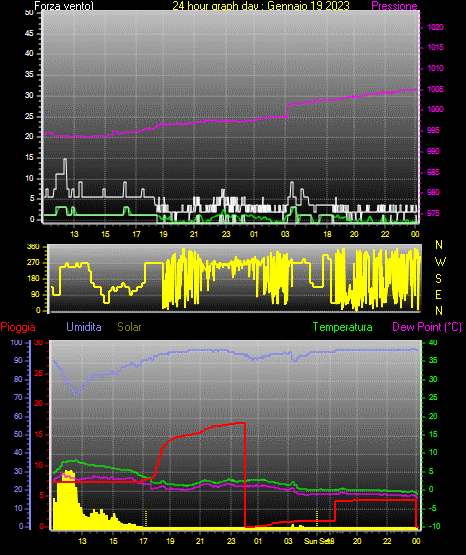Image resolution: width=466 pixels, height=555 pixels.
Task: Click the 990 pressure axis value
Action: [433, 151]
